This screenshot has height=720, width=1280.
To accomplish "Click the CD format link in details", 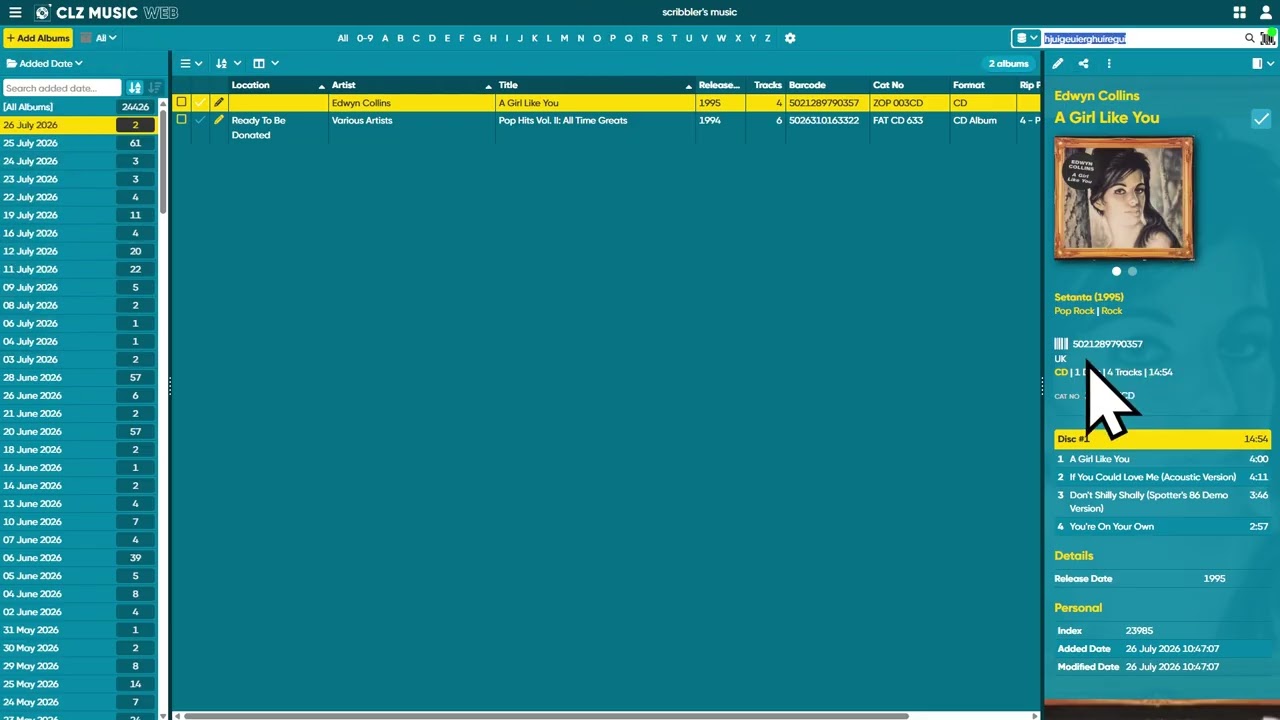I will tap(1061, 372).
